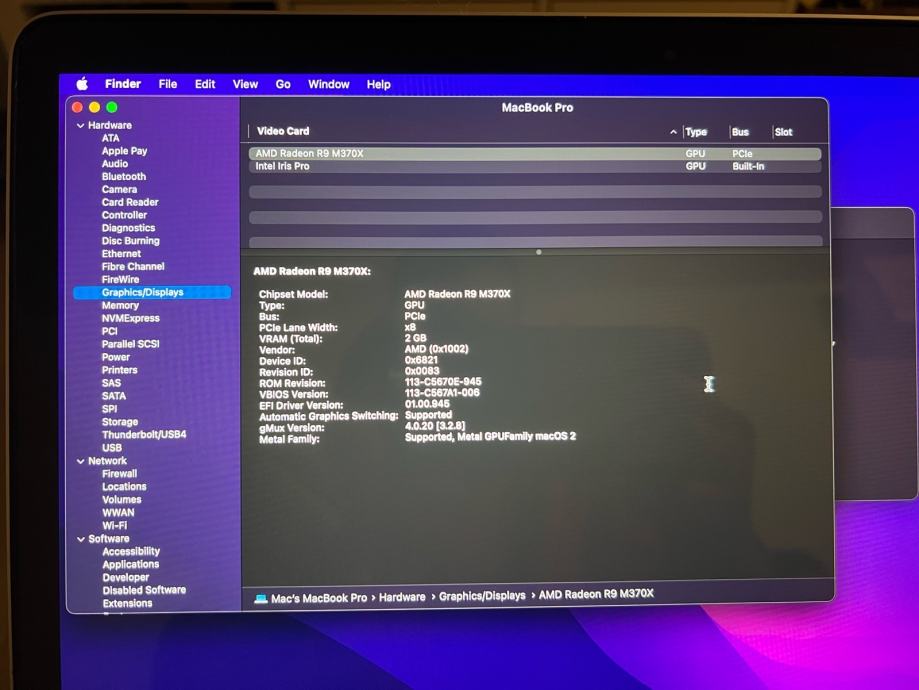Open the Apple menu
The width and height of the screenshot is (919, 690).
[82, 83]
